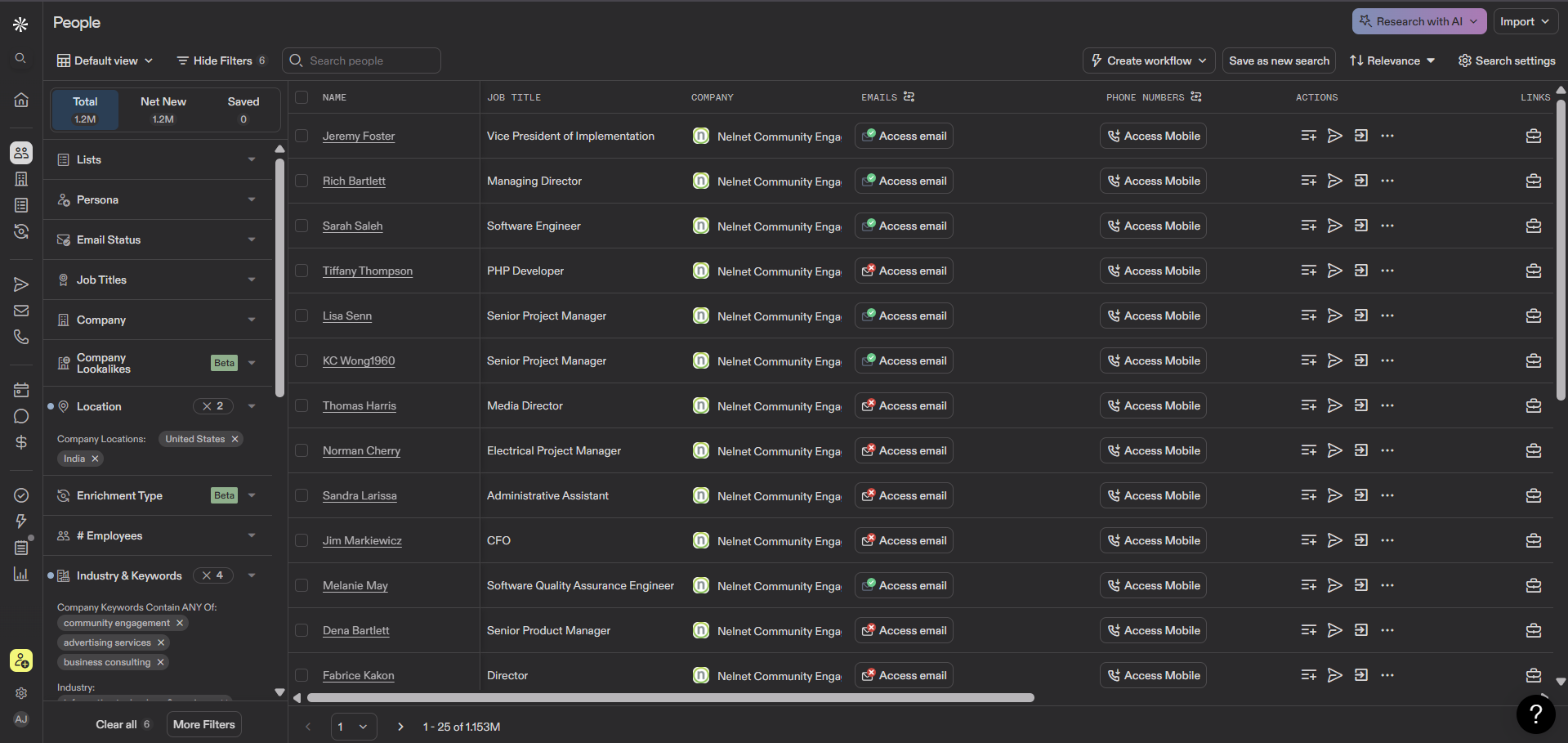This screenshot has width=1568, height=743.
Task: Open the Import menu
Action: tap(1525, 21)
